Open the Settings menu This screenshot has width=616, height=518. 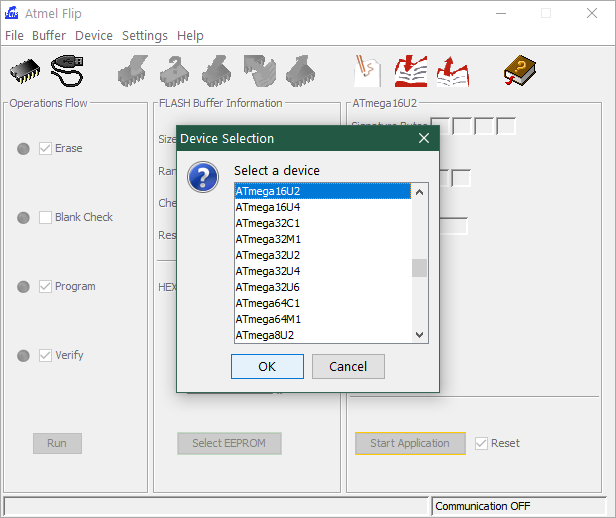pos(145,36)
